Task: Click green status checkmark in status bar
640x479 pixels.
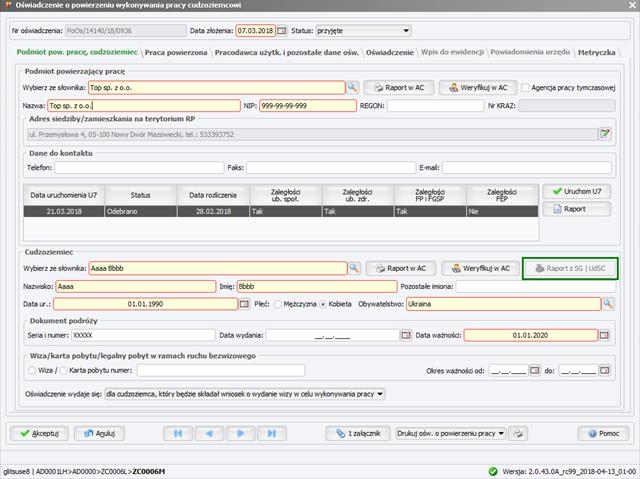Action: coord(493,471)
